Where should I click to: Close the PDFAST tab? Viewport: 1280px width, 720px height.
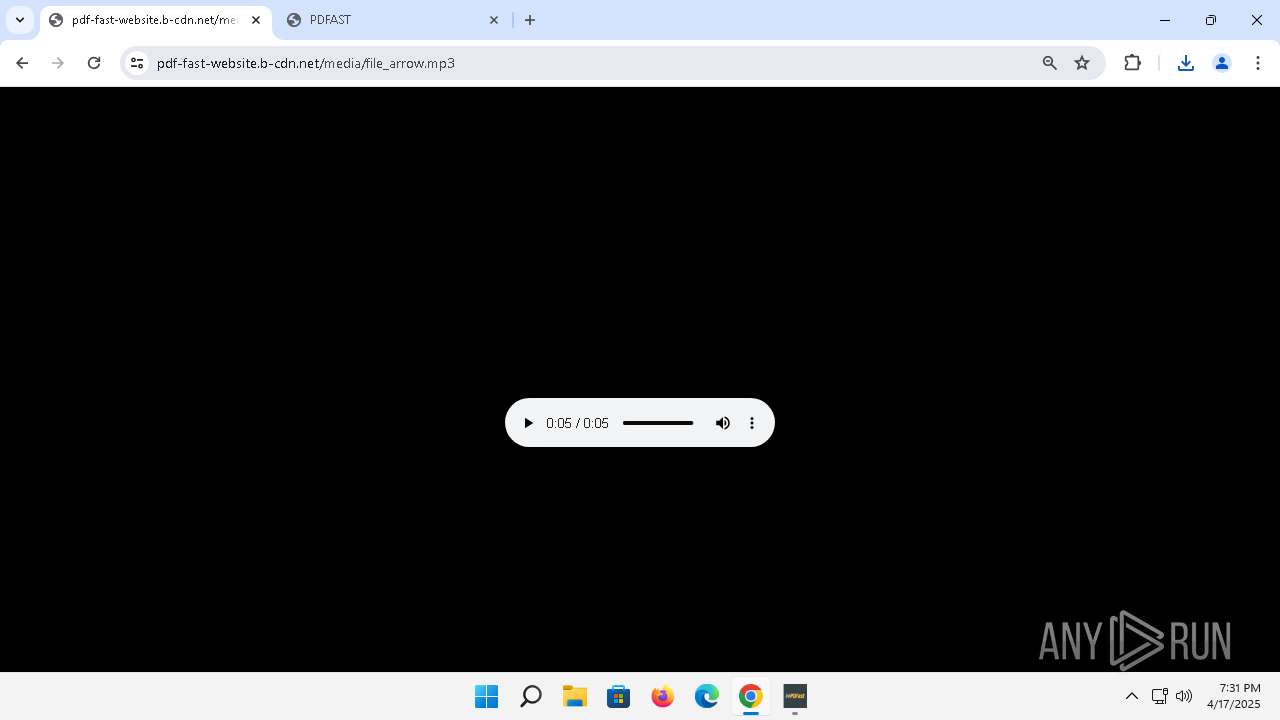click(494, 20)
